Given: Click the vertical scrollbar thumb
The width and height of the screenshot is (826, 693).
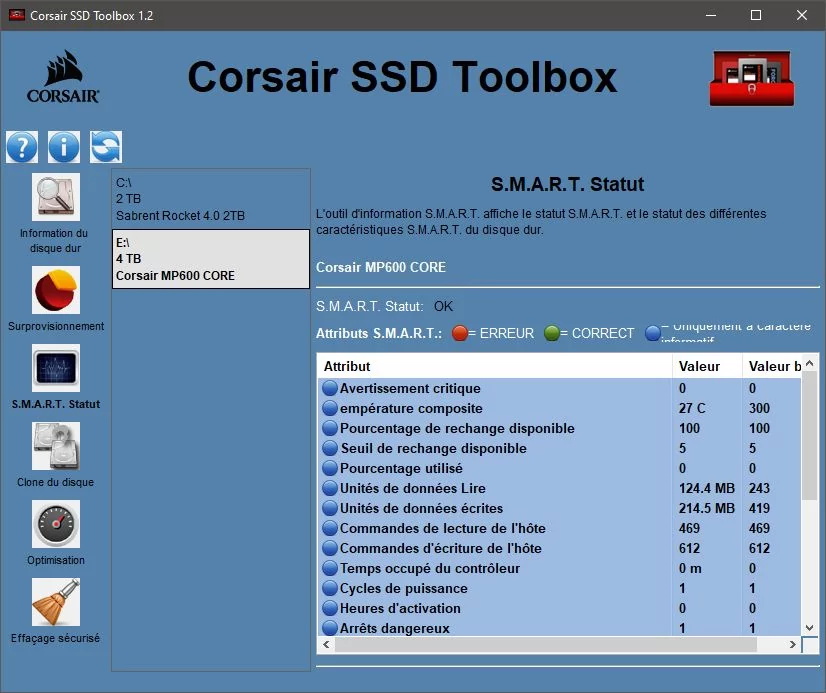Looking at the screenshot, I should click(810, 436).
